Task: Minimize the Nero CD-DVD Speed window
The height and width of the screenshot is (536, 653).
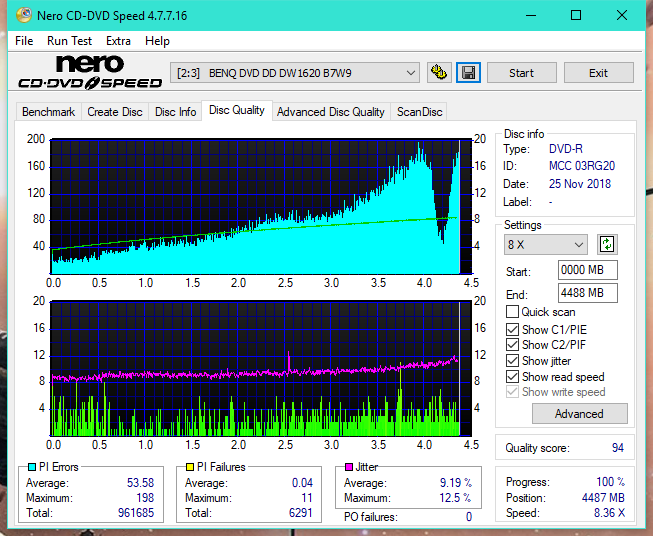Action: [x=531, y=15]
